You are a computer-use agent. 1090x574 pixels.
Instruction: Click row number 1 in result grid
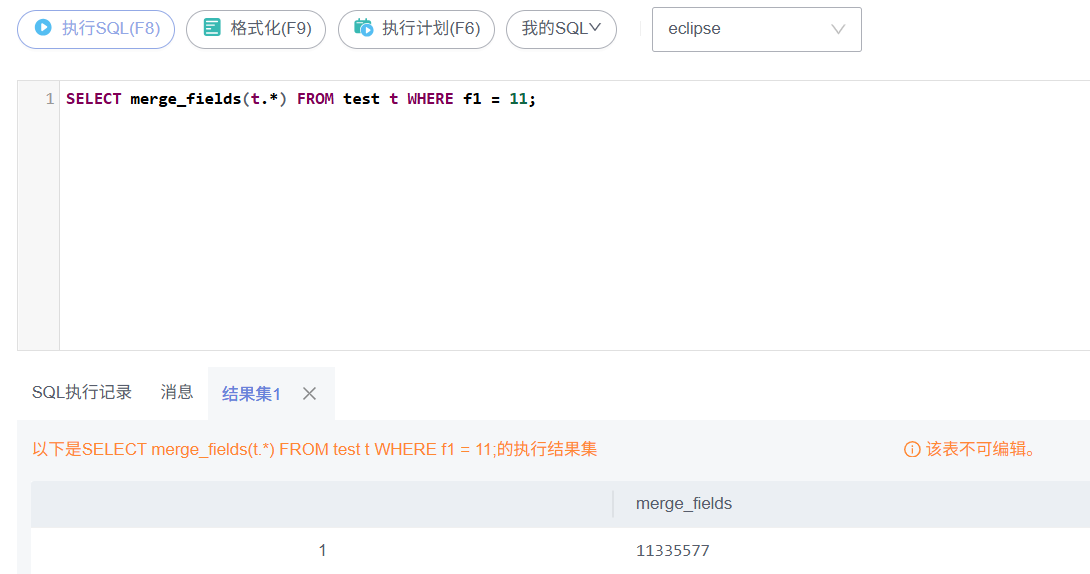tap(323, 551)
